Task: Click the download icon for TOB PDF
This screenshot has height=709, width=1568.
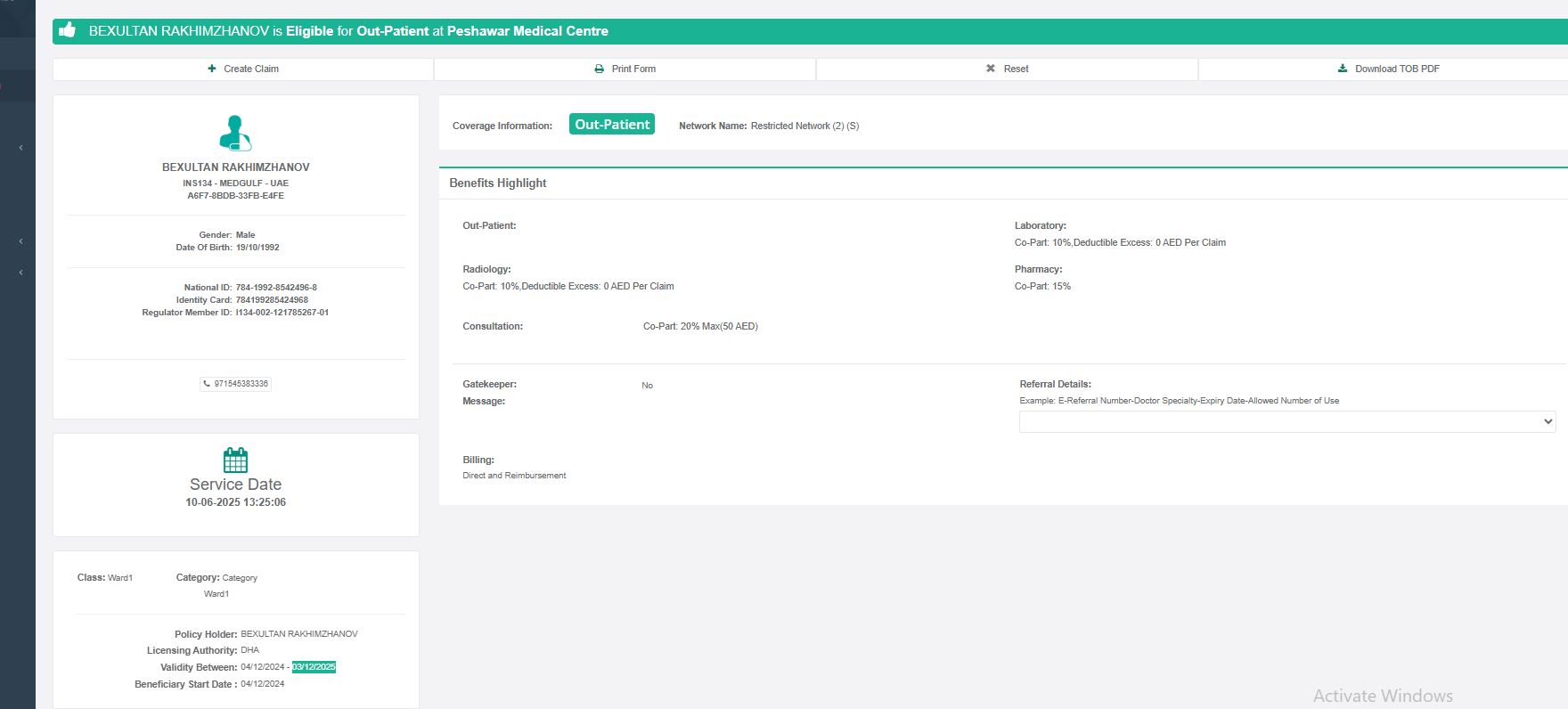Action: tap(1343, 69)
